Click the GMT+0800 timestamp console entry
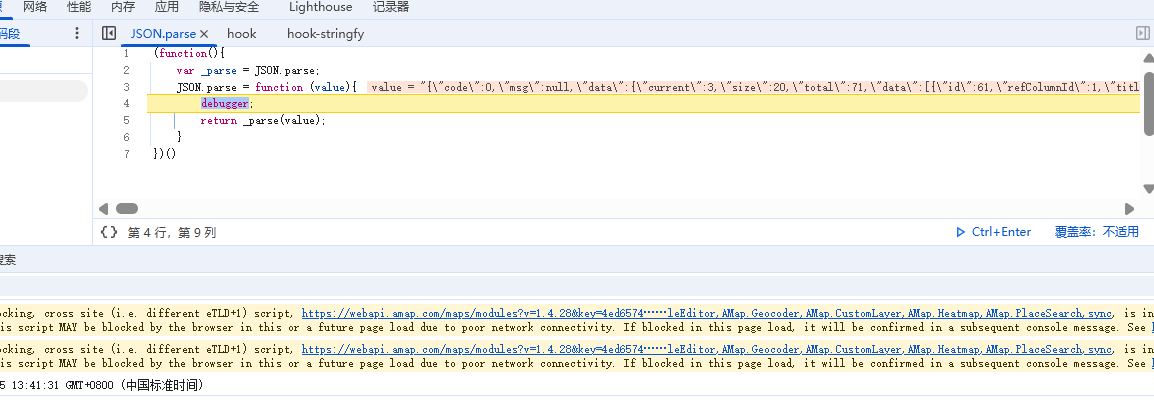 point(102,385)
